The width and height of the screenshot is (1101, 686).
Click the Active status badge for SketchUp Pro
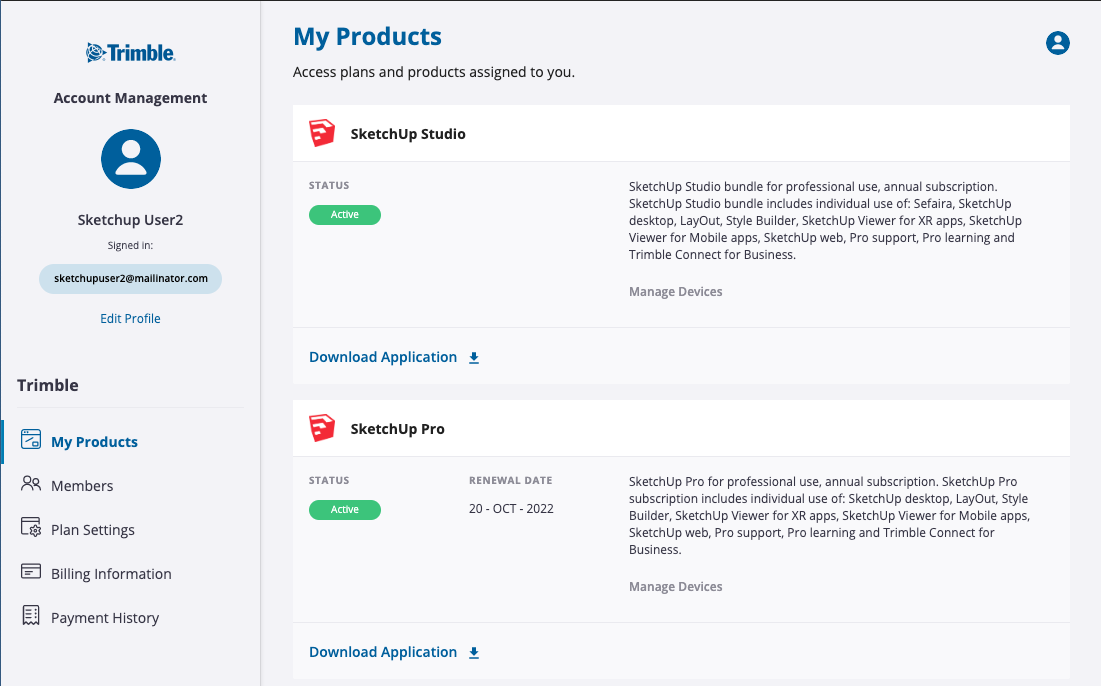pos(345,510)
